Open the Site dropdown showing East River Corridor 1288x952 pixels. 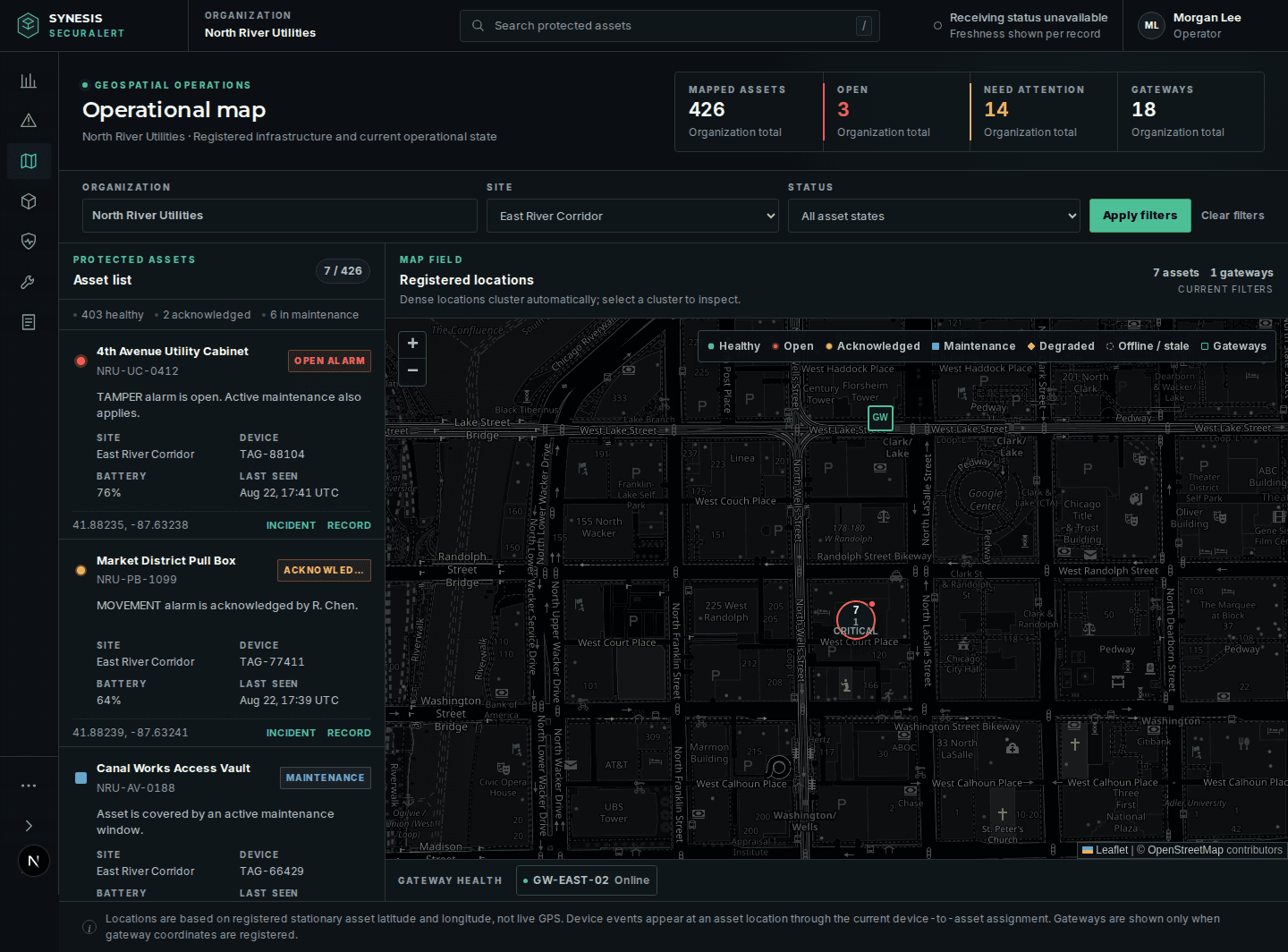(x=632, y=216)
